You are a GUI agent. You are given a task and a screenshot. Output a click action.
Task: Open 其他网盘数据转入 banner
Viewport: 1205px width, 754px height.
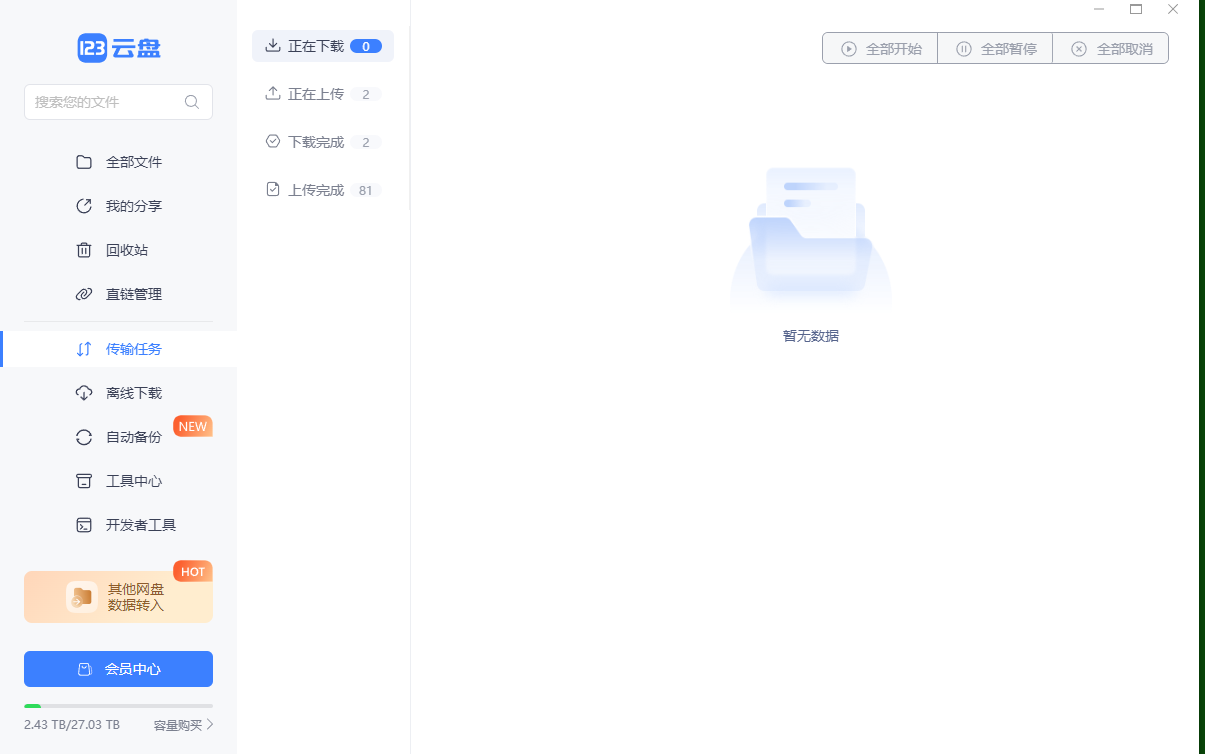[118, 597]
